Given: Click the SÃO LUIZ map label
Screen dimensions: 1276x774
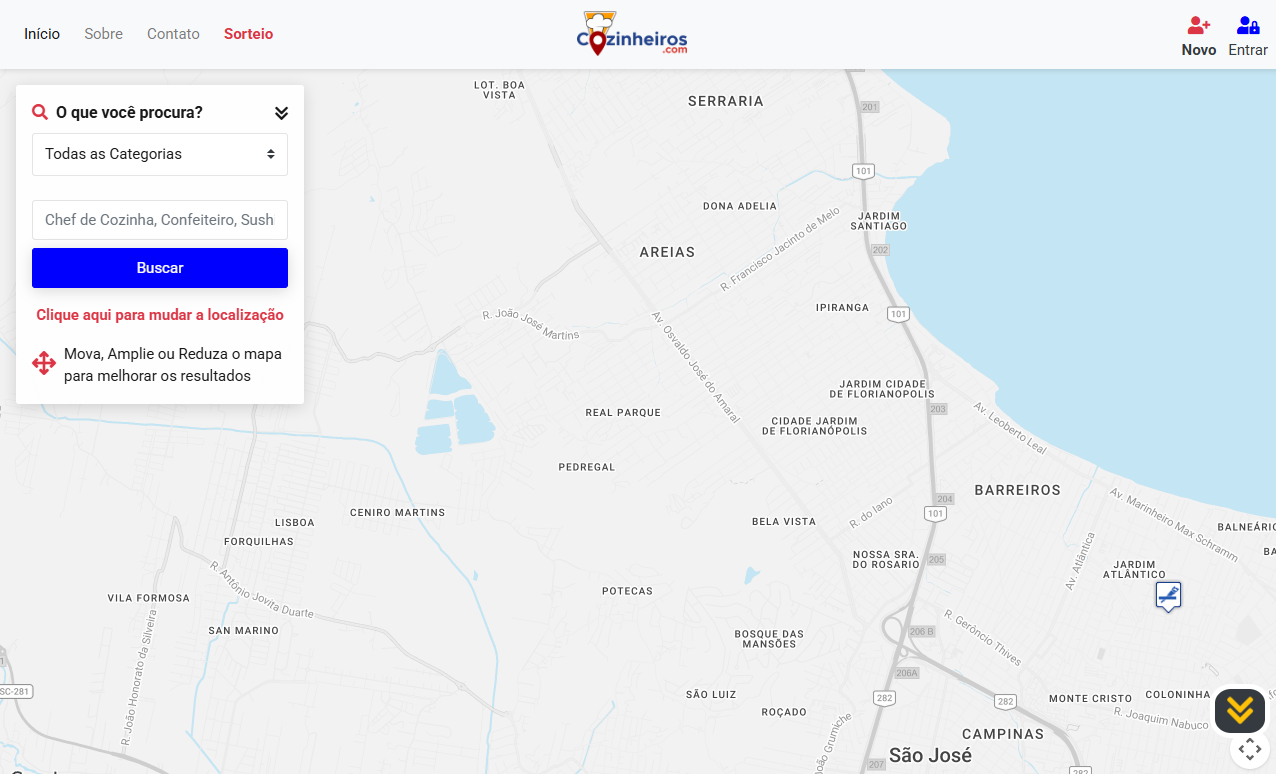Looking at the screenshot, I should (x=711, y=694).
